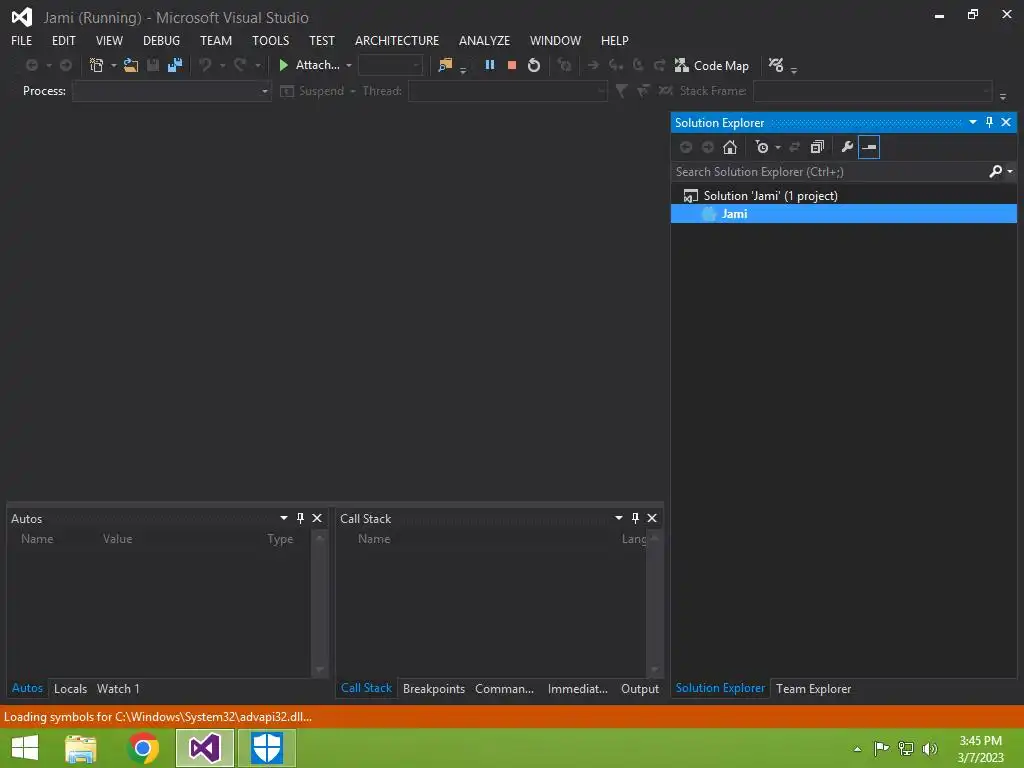Open the EDIT menu
The height and width of the screenshot is (768, 1024).
[63, 40]
